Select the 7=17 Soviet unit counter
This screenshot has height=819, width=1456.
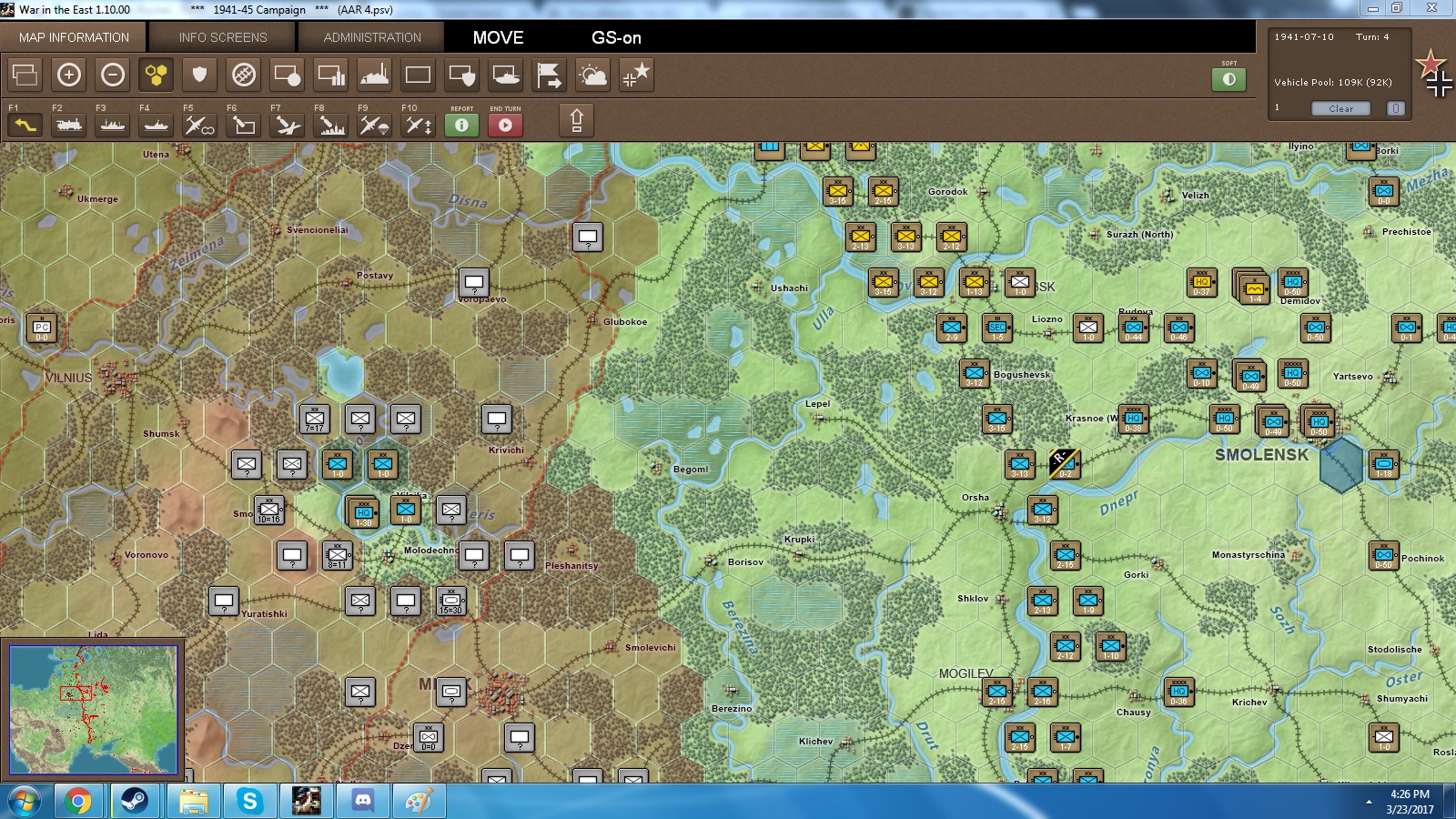coord(315,419)
